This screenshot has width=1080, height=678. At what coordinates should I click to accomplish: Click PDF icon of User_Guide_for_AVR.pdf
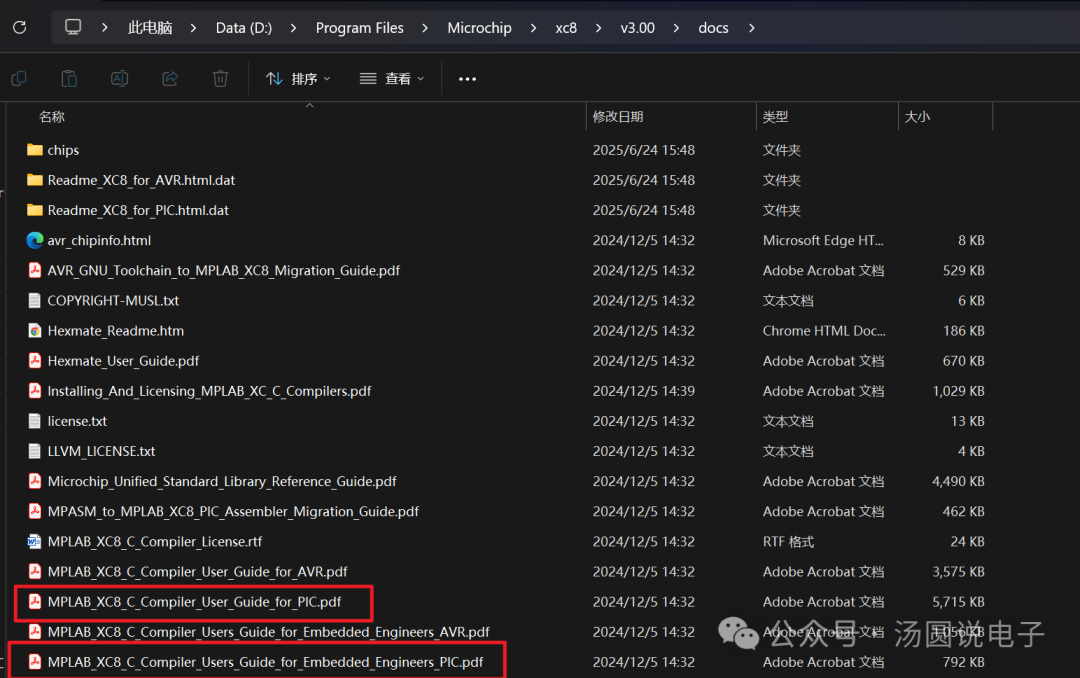click(x=34, y=571)
